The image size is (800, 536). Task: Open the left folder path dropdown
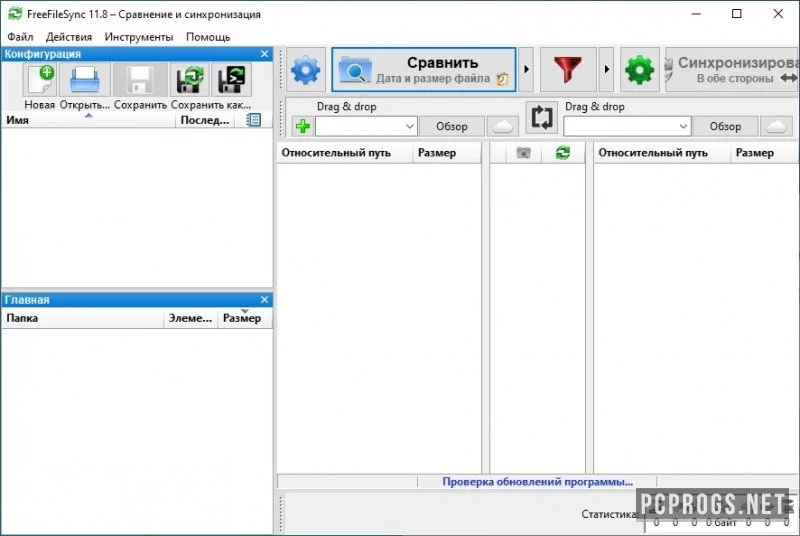(x=409, y=126)
